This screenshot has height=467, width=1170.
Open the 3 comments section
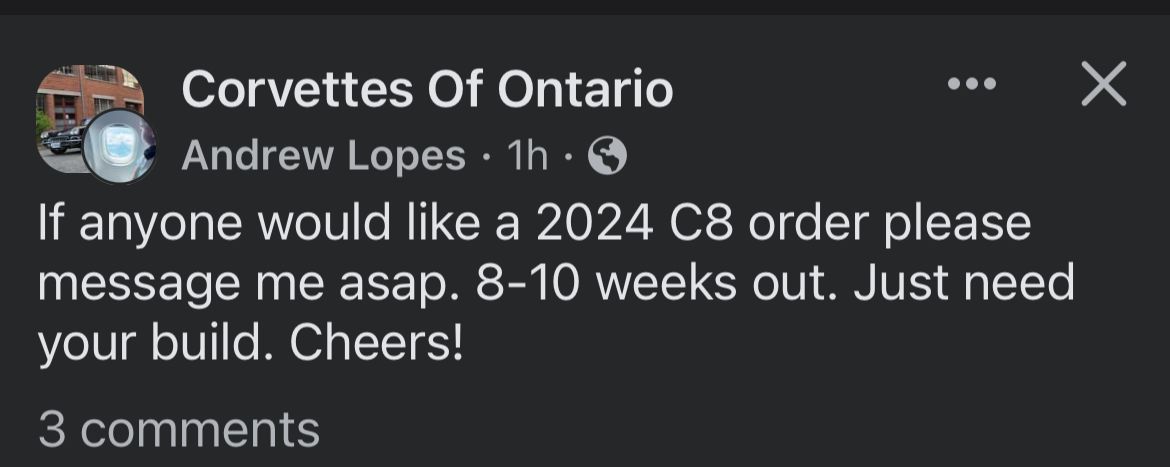[x=179, y=428]
